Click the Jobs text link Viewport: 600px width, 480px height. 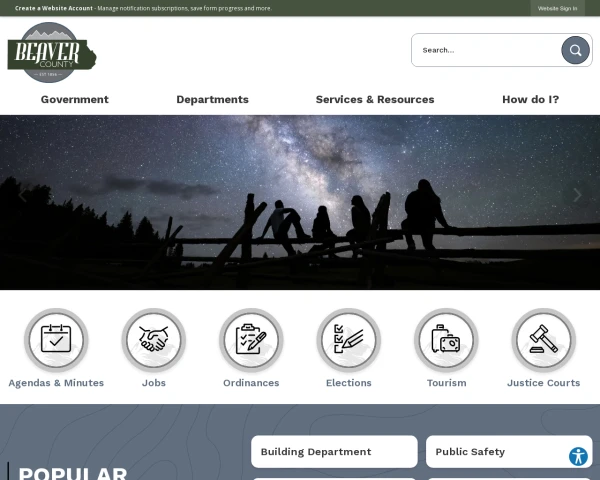154,383
